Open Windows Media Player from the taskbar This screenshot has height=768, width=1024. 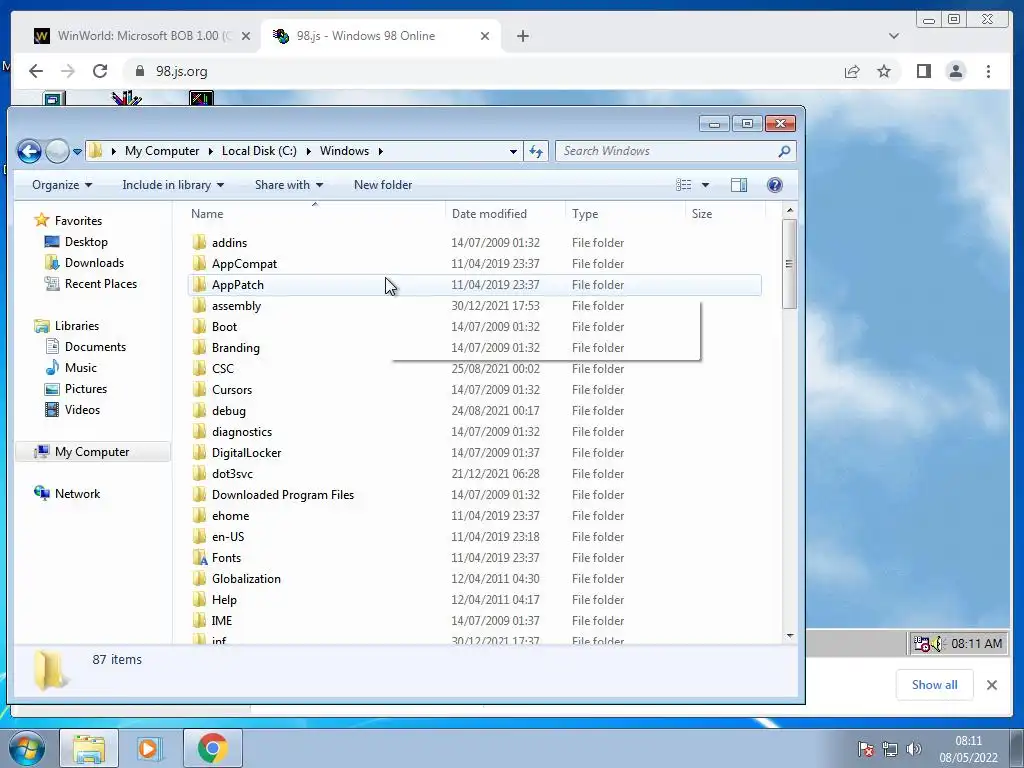[149, 748]
